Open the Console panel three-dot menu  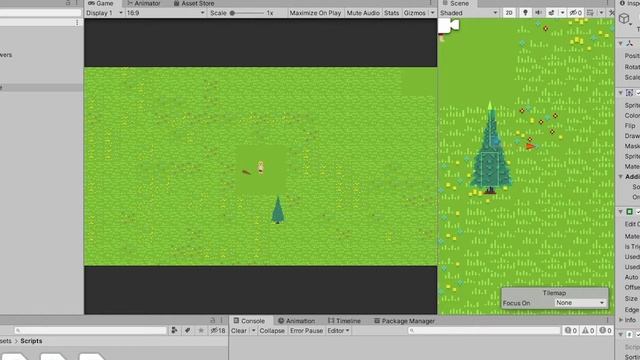click(607, 321)
